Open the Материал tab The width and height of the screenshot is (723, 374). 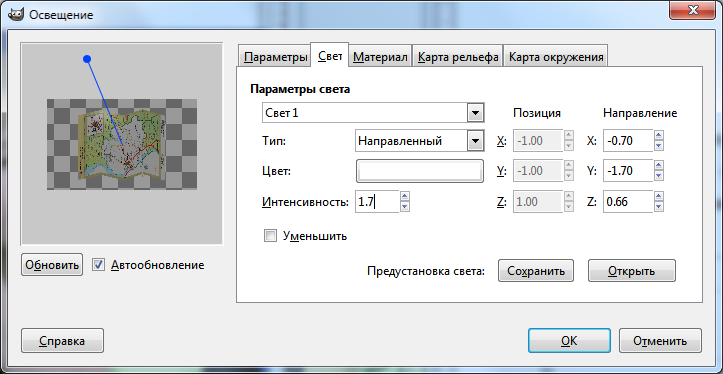click(380, 57)
